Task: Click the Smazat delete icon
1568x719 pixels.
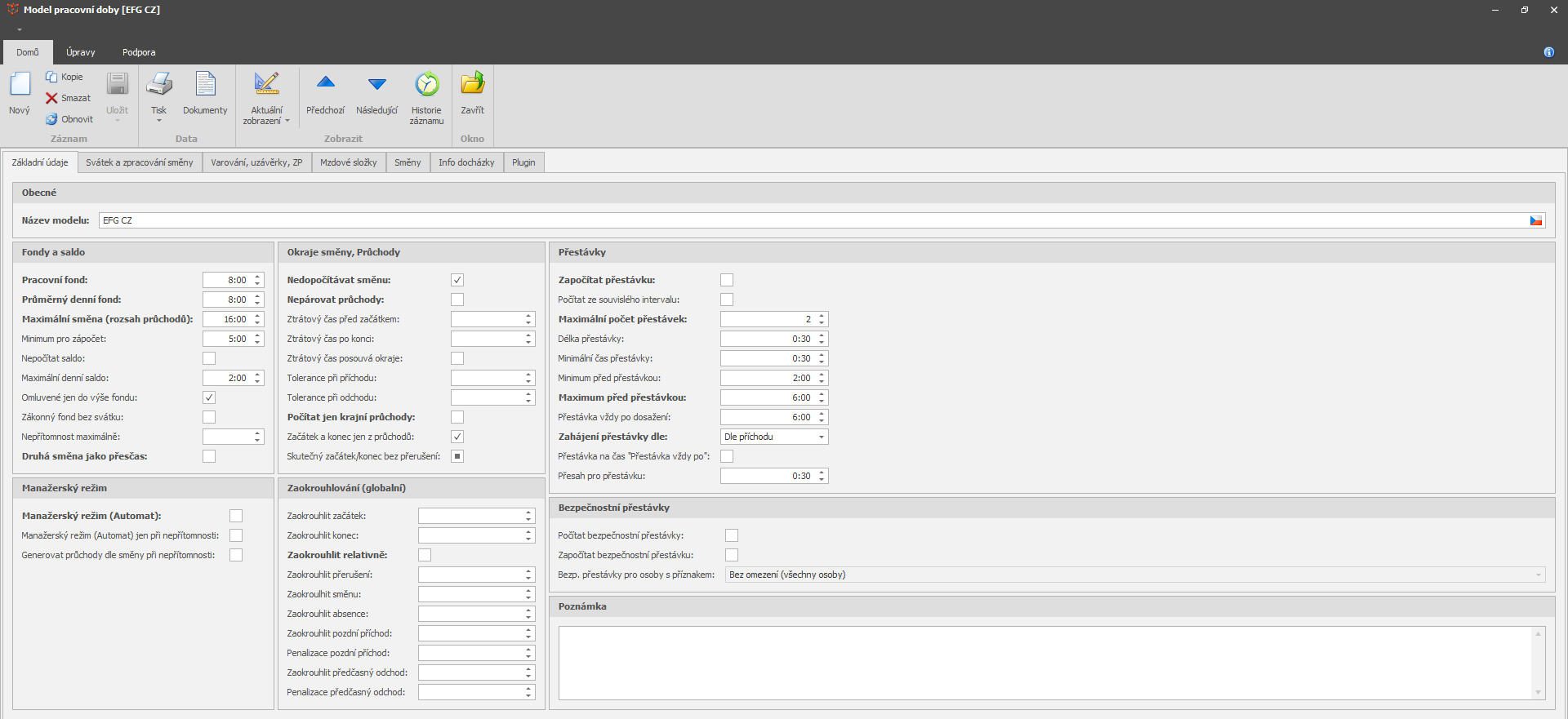Action: click(51, 98)
